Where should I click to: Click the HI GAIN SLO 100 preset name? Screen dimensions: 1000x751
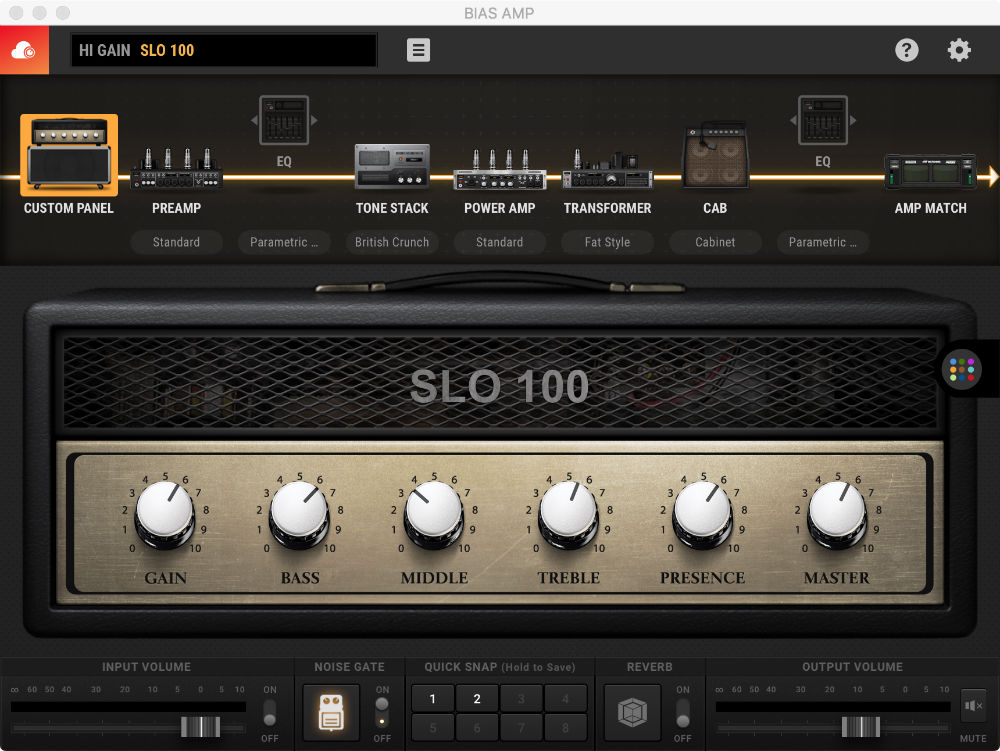223,49
